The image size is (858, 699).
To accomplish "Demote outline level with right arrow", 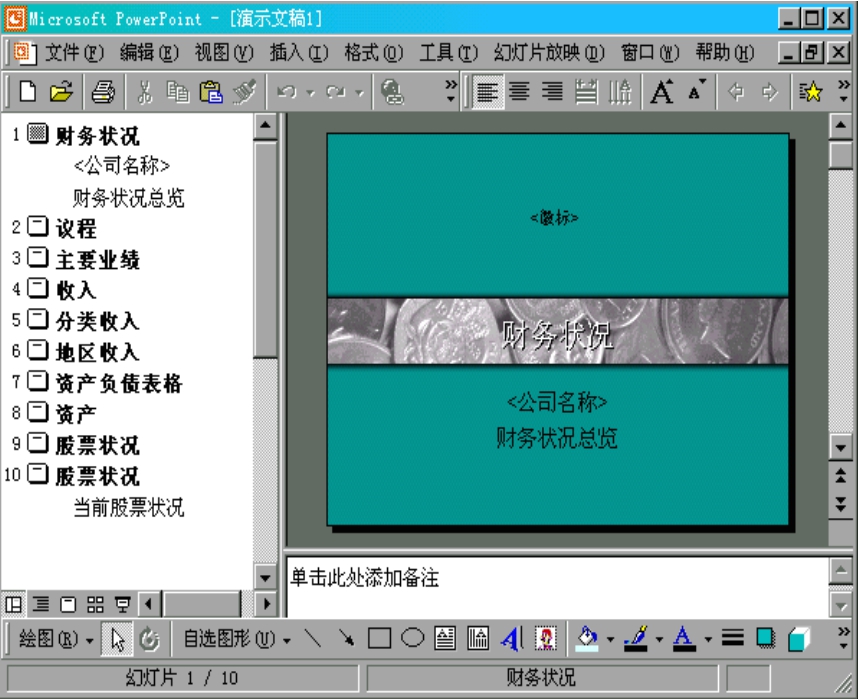I will point(770,91).
